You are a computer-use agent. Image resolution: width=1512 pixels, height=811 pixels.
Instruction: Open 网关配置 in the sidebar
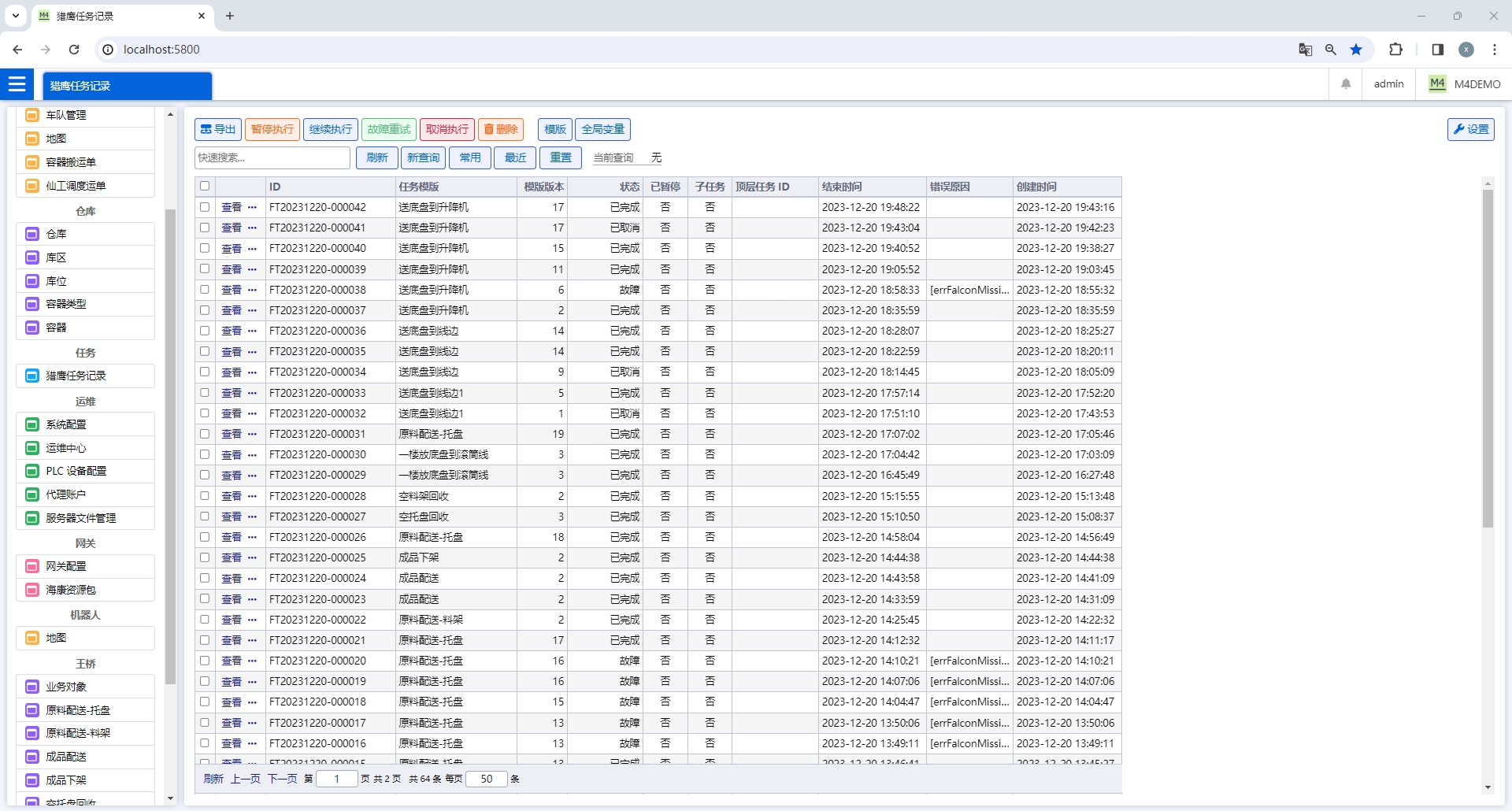(x=86, y=566)
